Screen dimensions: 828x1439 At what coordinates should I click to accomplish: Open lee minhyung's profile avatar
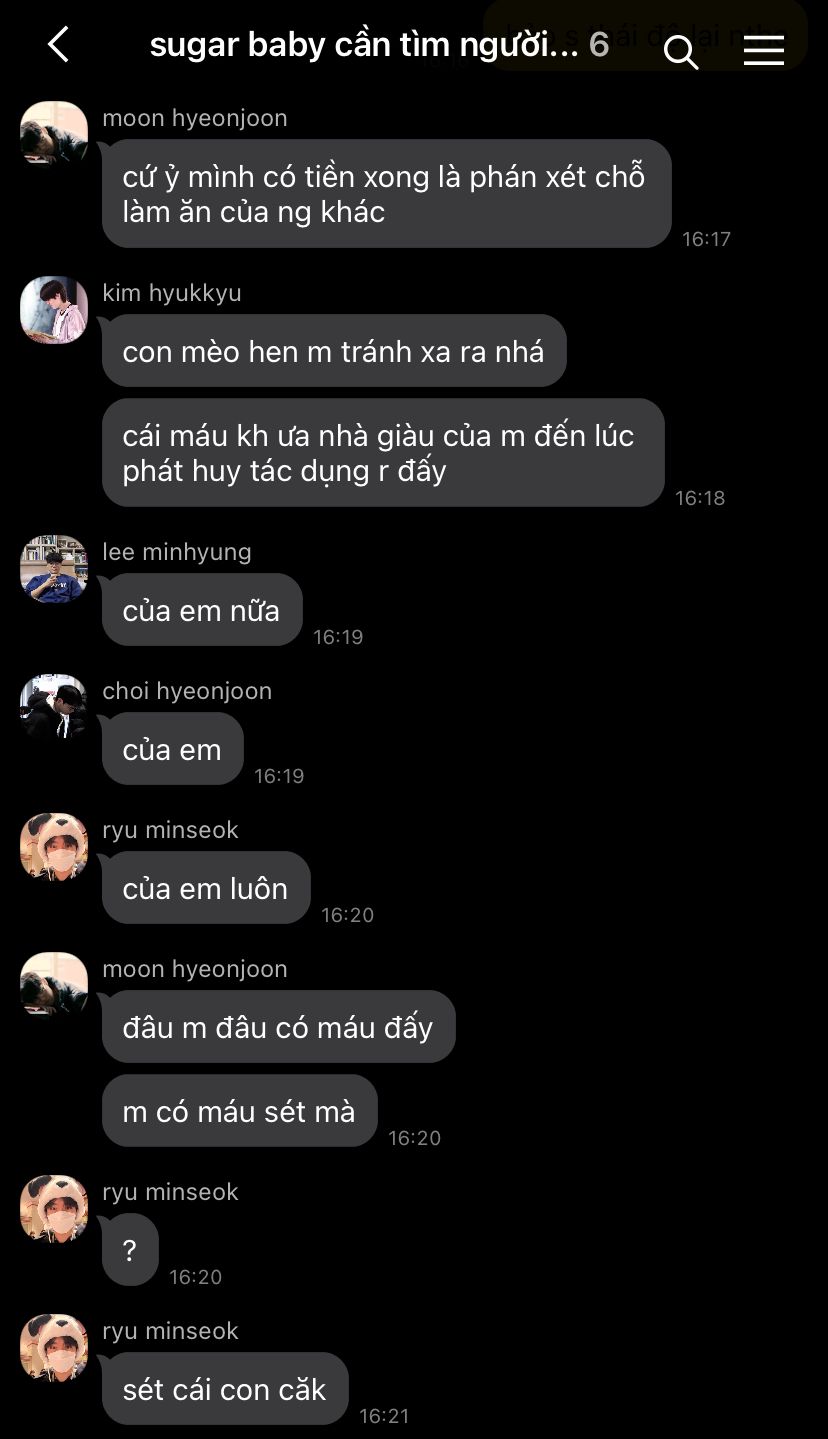[x=54, y=569]
